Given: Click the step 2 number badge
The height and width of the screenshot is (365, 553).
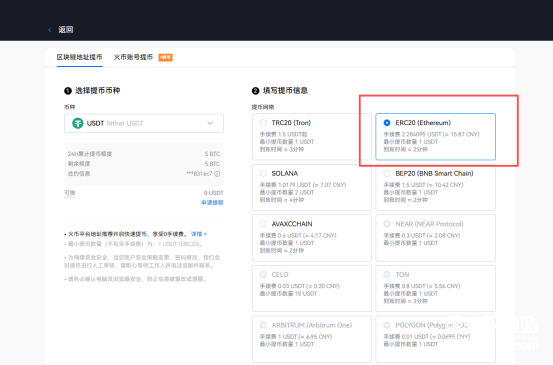Looking at the screenshot, I should 255,91.
